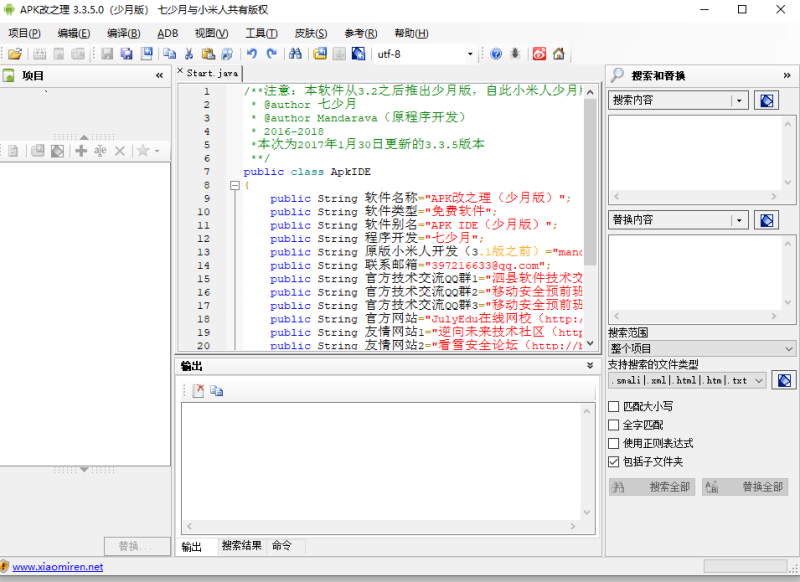The height and width of the screenshot is (582, 800).
Task: Open the 参考(R) menu
Action: click(x=361, y=33)
